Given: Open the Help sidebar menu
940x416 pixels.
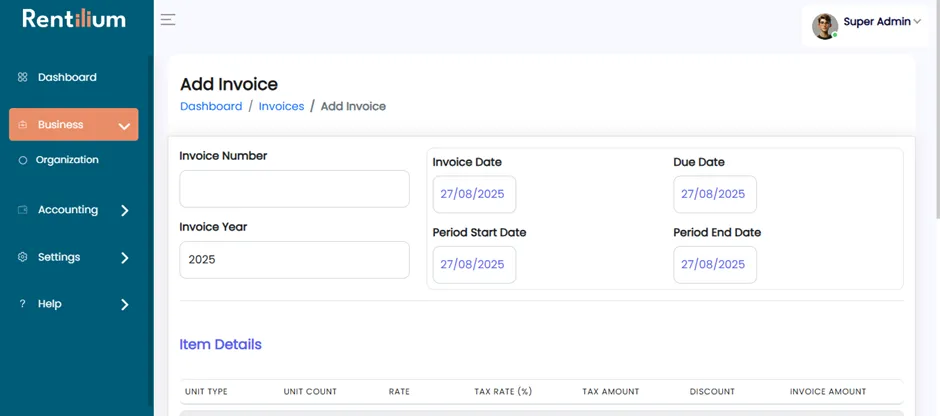Looking at the screenshot, I should (50, 304).
